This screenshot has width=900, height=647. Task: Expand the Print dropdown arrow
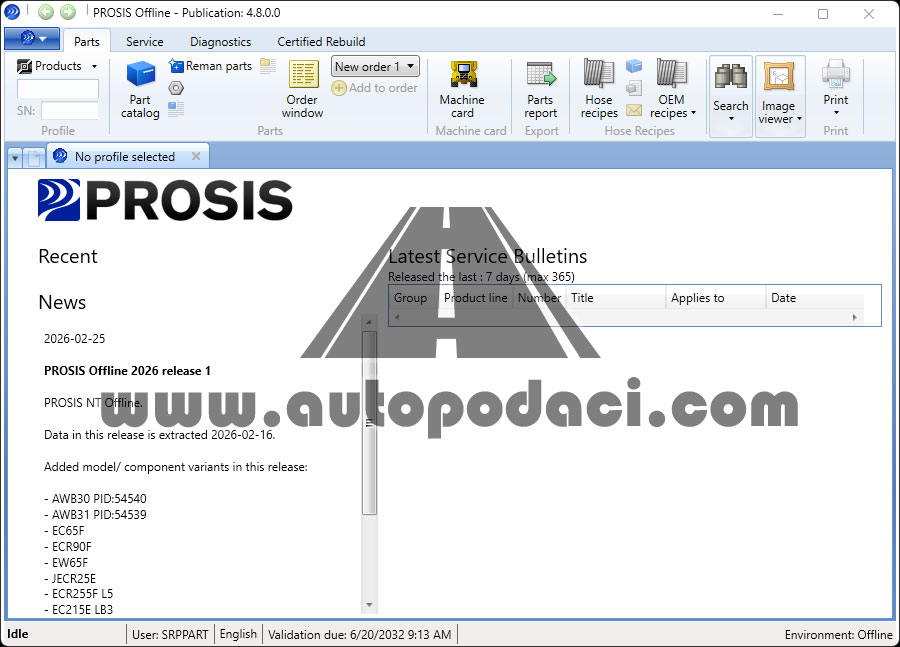coord(836,113)
